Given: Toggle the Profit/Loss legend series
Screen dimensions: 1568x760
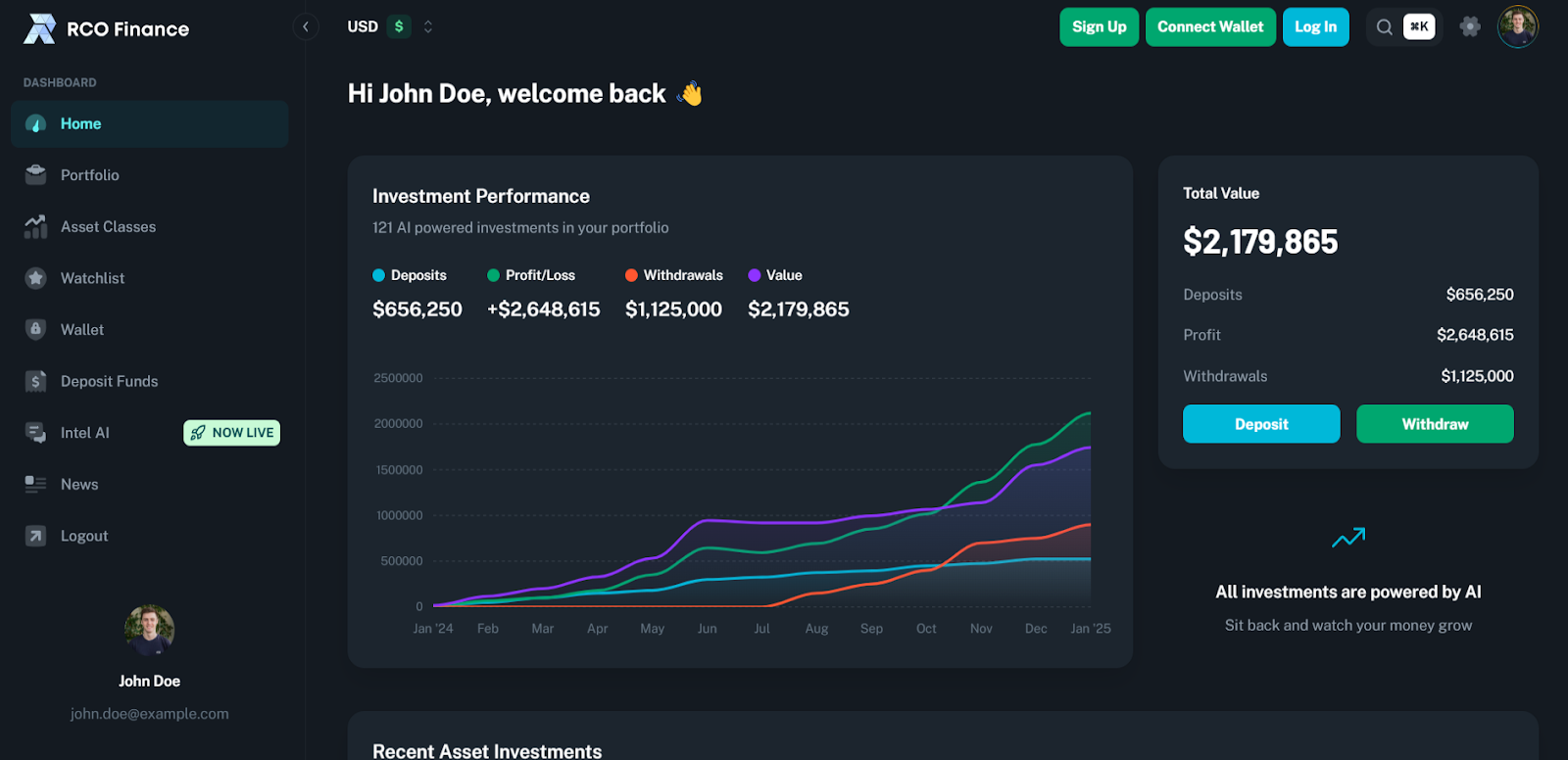Looking at the screenshot, I should click(531, 275).
